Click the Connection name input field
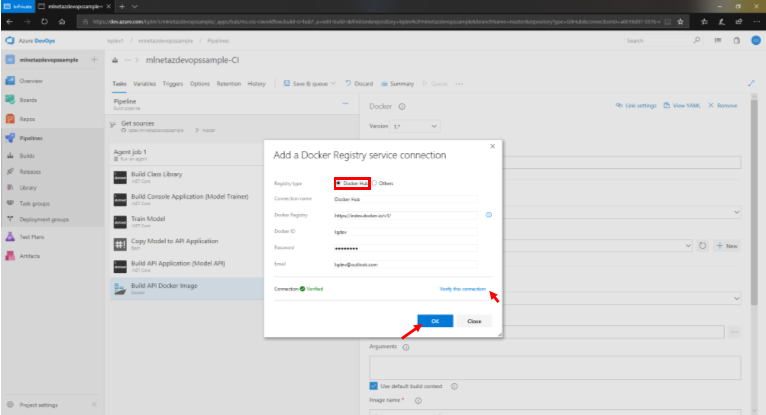 click(405, 199)
